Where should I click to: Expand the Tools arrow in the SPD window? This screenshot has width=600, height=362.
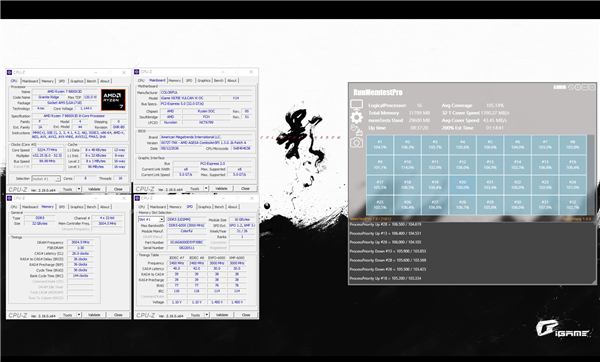point(207,315)
